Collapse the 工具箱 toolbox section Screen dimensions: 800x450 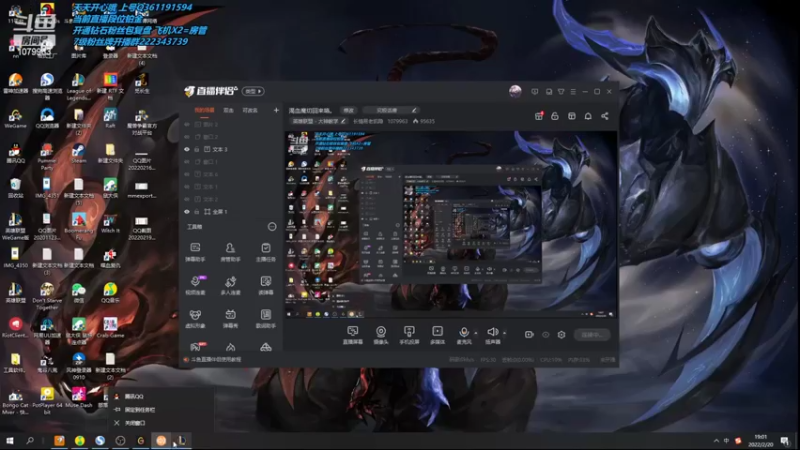click(x=272, y=227)
